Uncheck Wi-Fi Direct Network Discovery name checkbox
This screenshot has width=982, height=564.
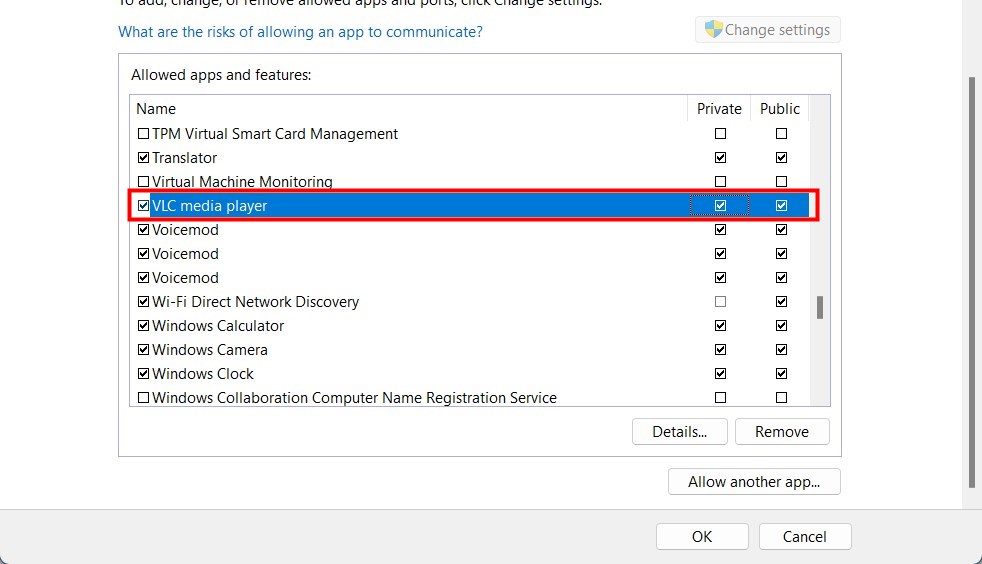(x=143, y=301)
